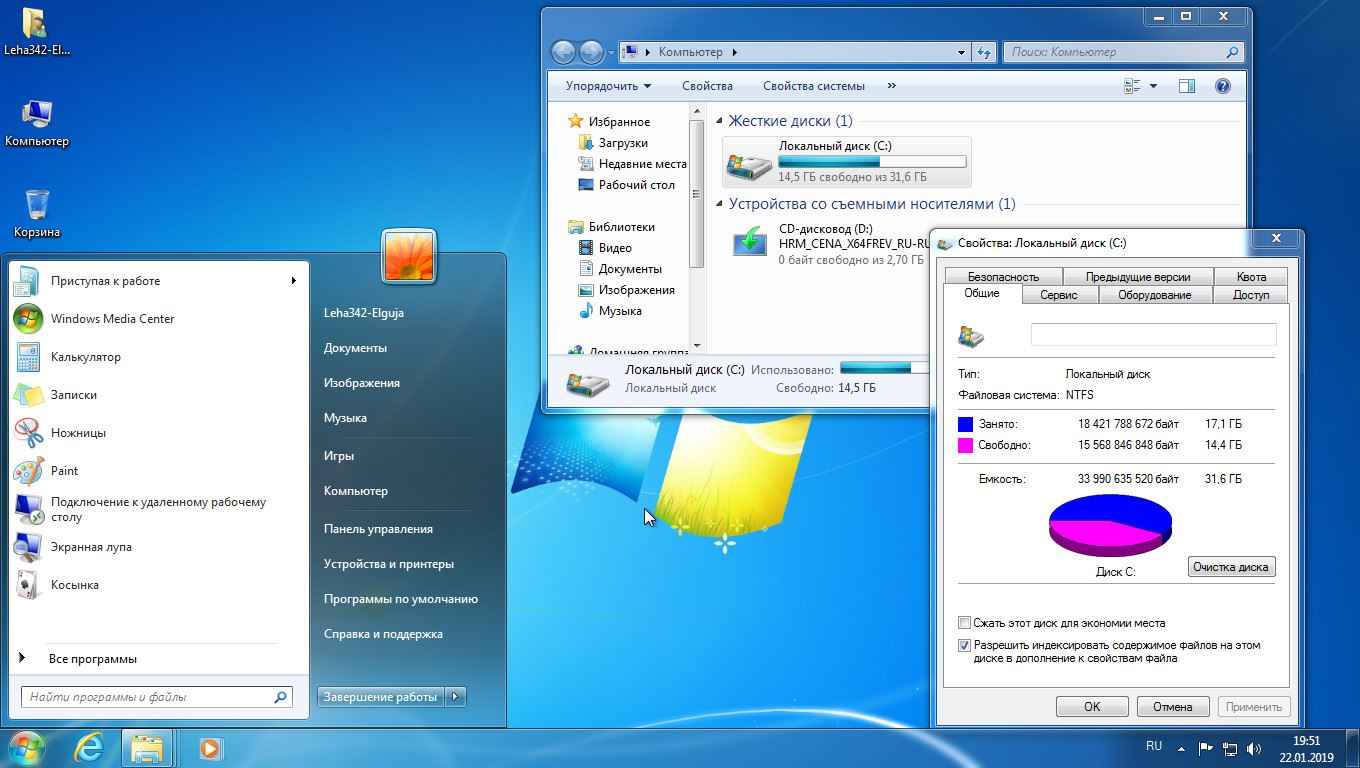
Task: Open the Корзина recycle bin icon
Action: click(37, 214)
